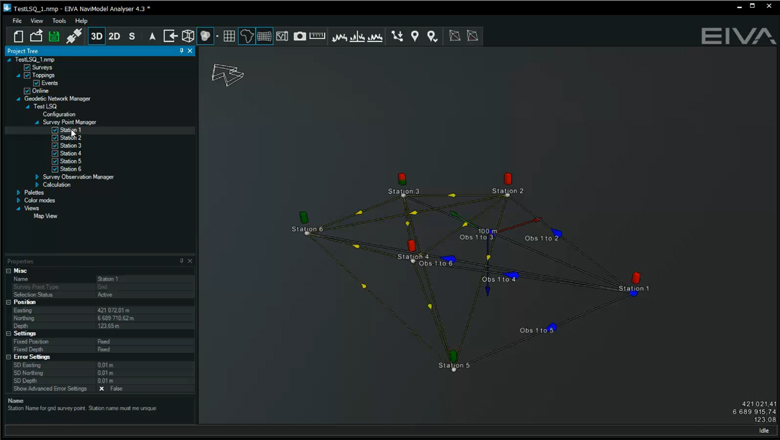Toggle the Africa map background icon
This screenshot has width=780, height=440.
(x=247, y=36)
